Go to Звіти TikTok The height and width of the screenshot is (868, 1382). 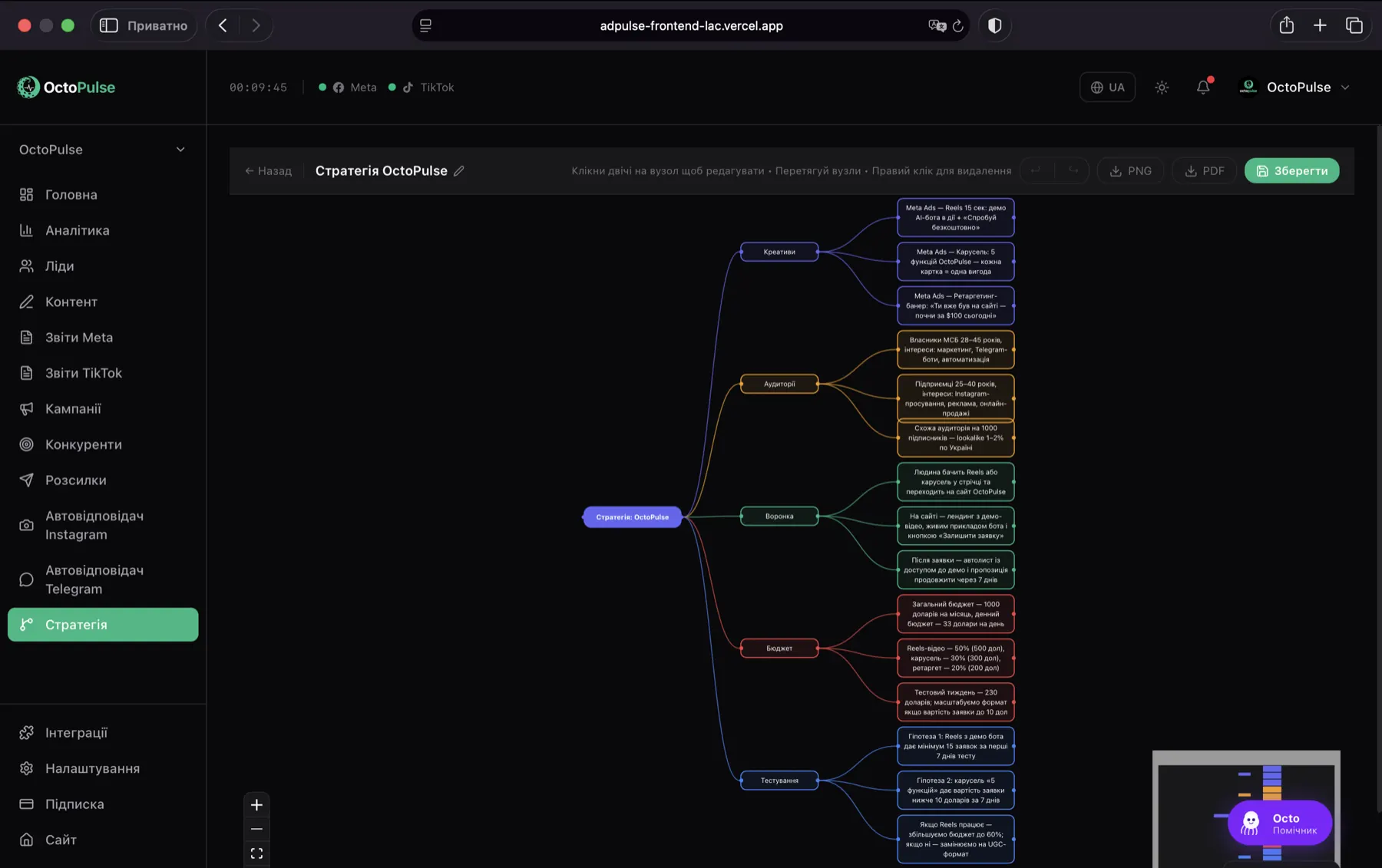(x=103, y=373)
